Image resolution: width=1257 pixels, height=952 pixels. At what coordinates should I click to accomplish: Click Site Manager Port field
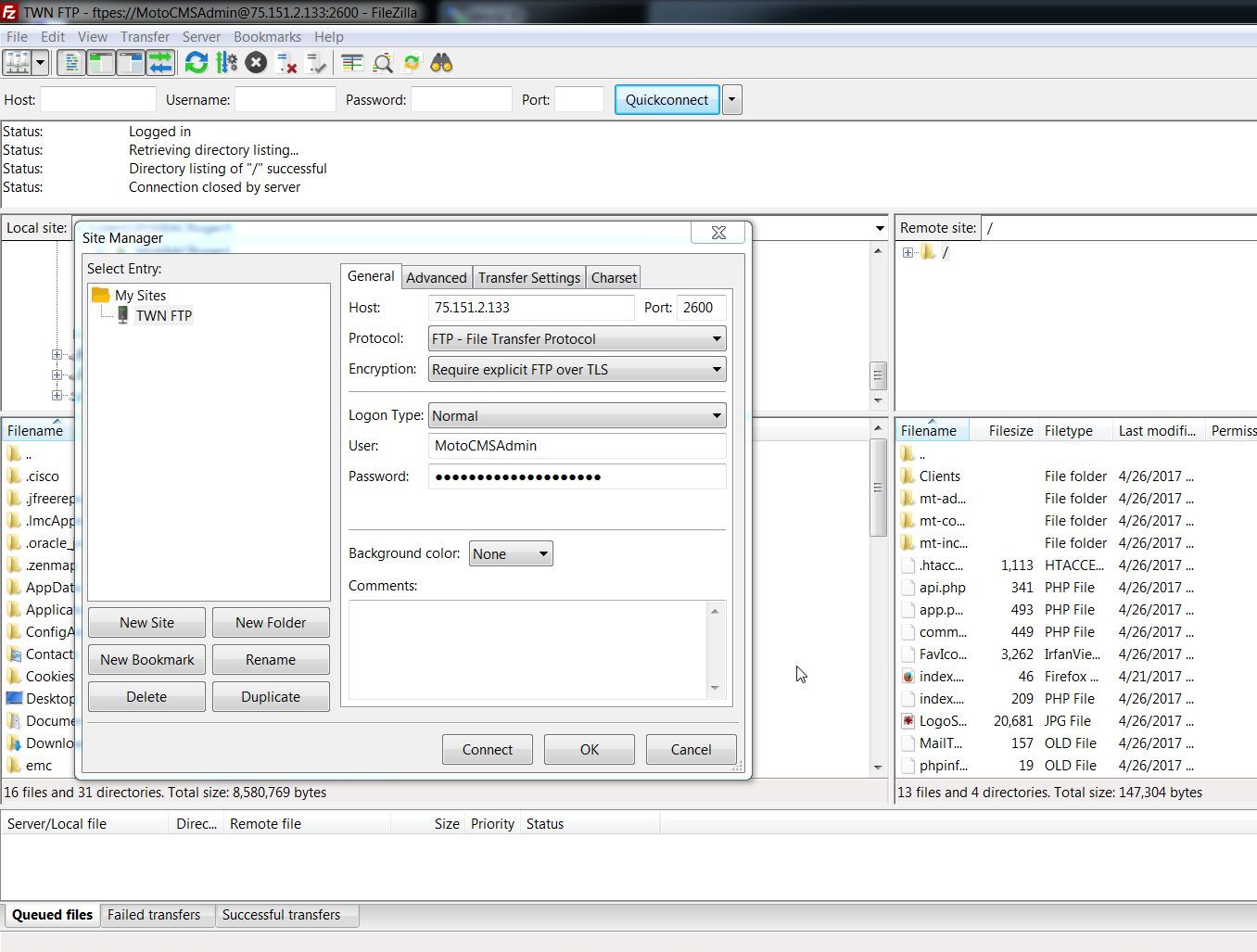tap(701, 308)
